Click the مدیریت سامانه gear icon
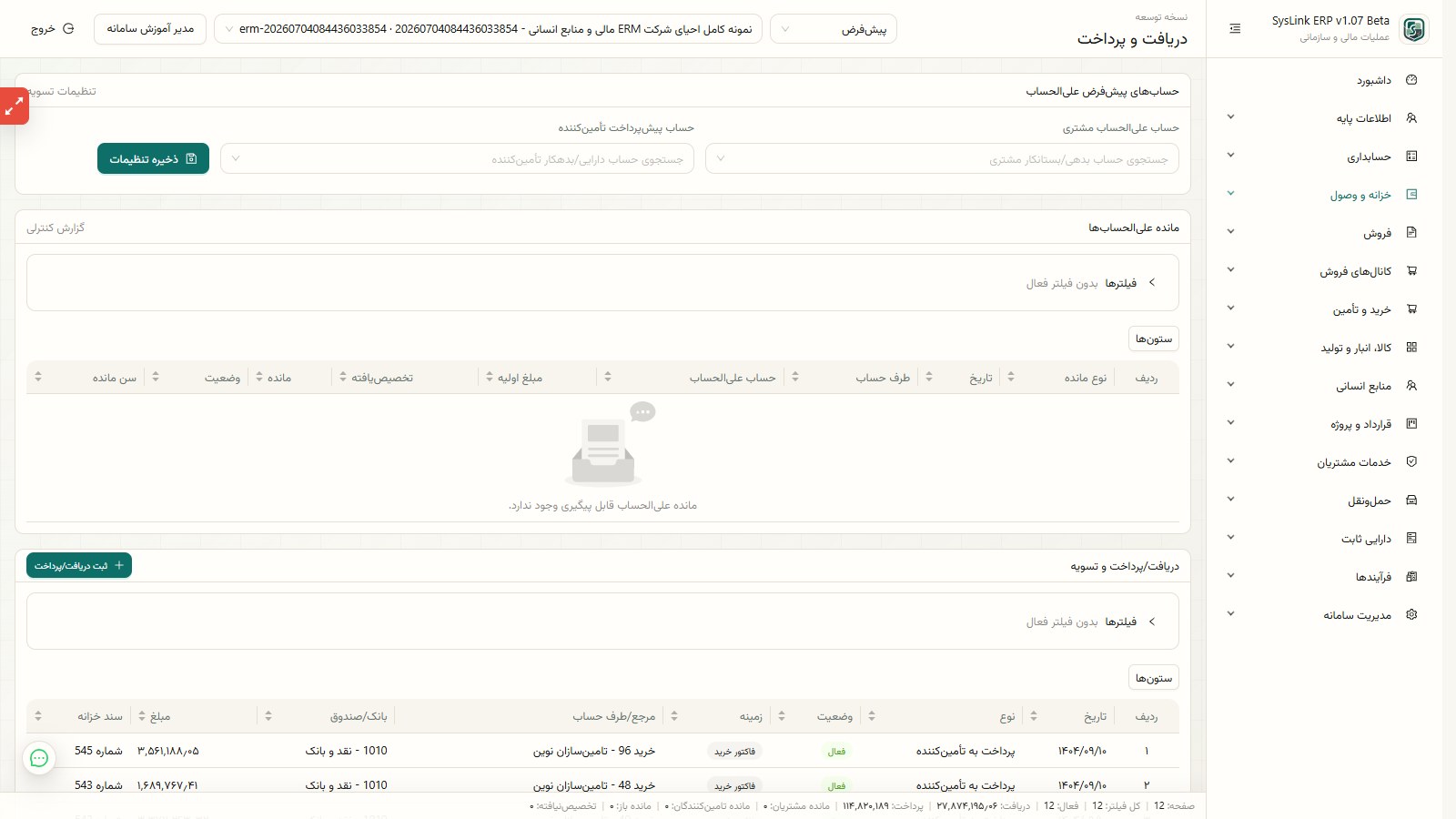Image resolution: width=1456 pixels, height=819 pixels. point(1411,614)
